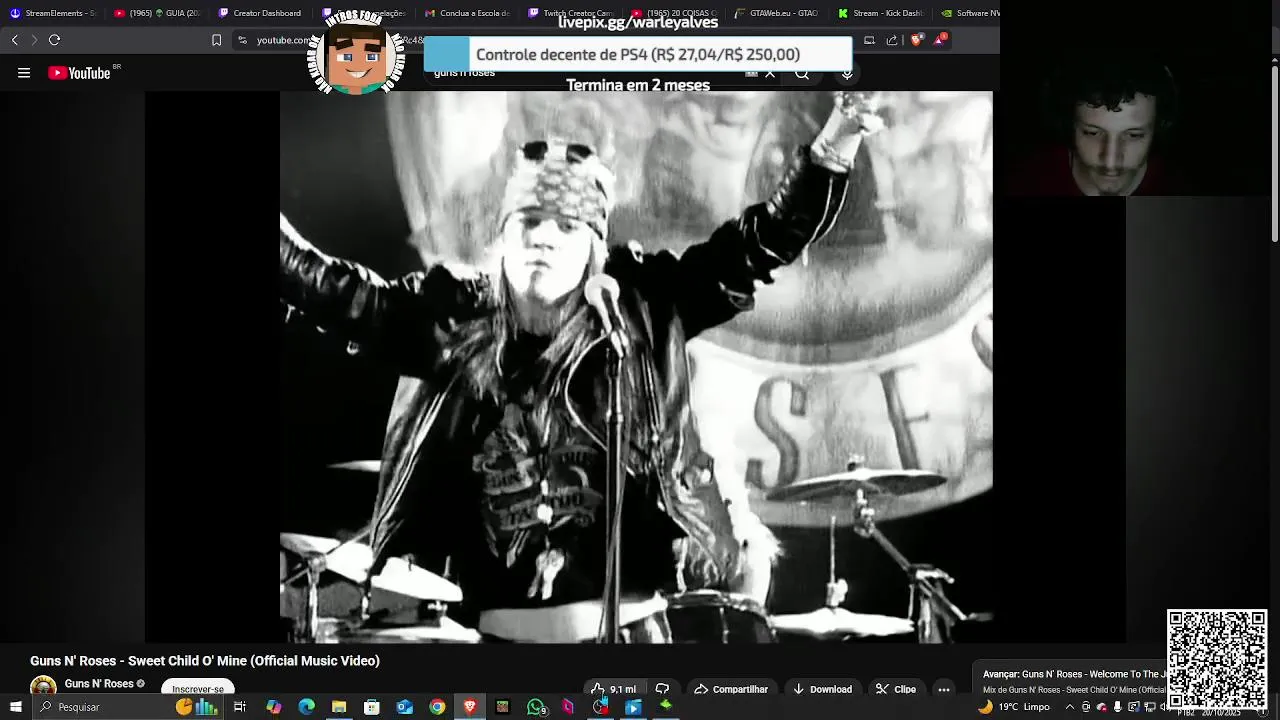
Task: Run the YouTube search magnifier button
Action: point(802,73)
